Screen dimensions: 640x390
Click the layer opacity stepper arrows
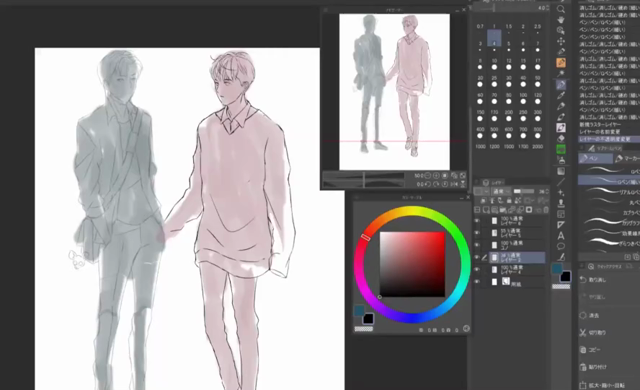547,191
